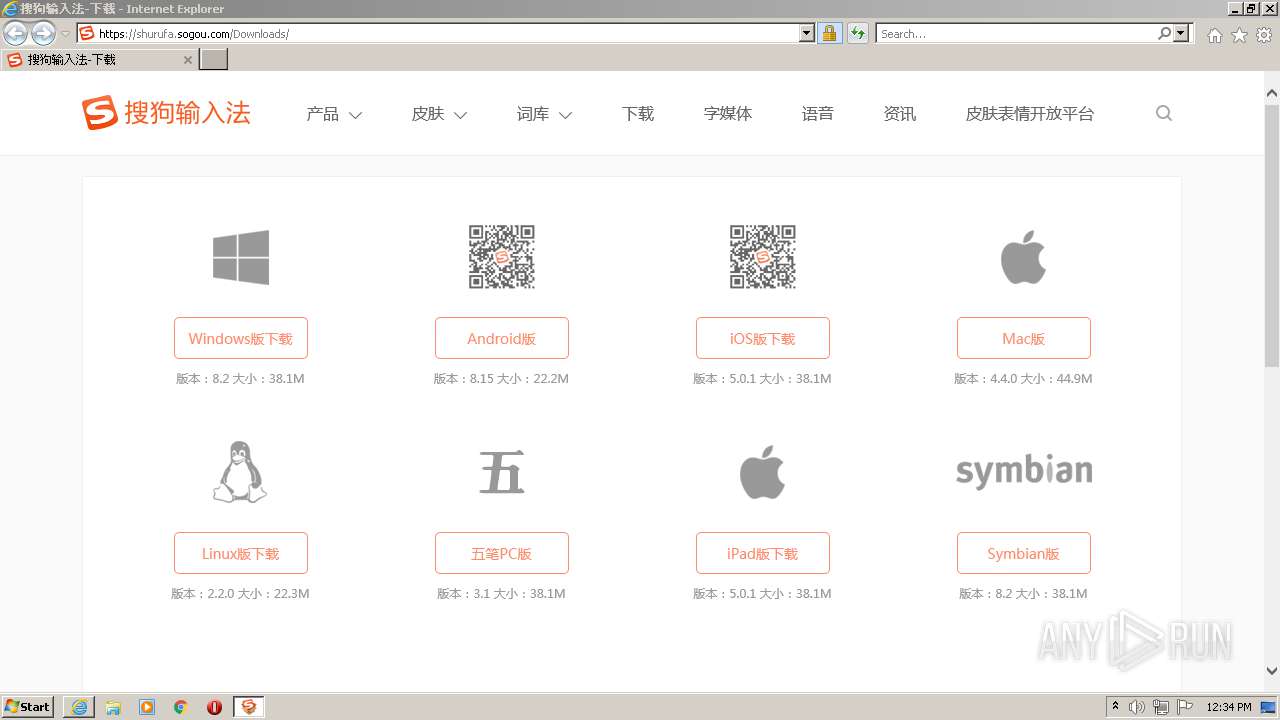
Task: Open the 下载 nav item
Action: tap(638, 114)
